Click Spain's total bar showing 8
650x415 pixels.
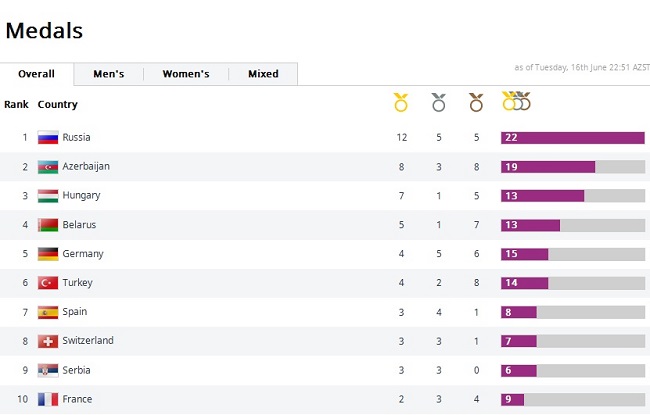[572, 312]
